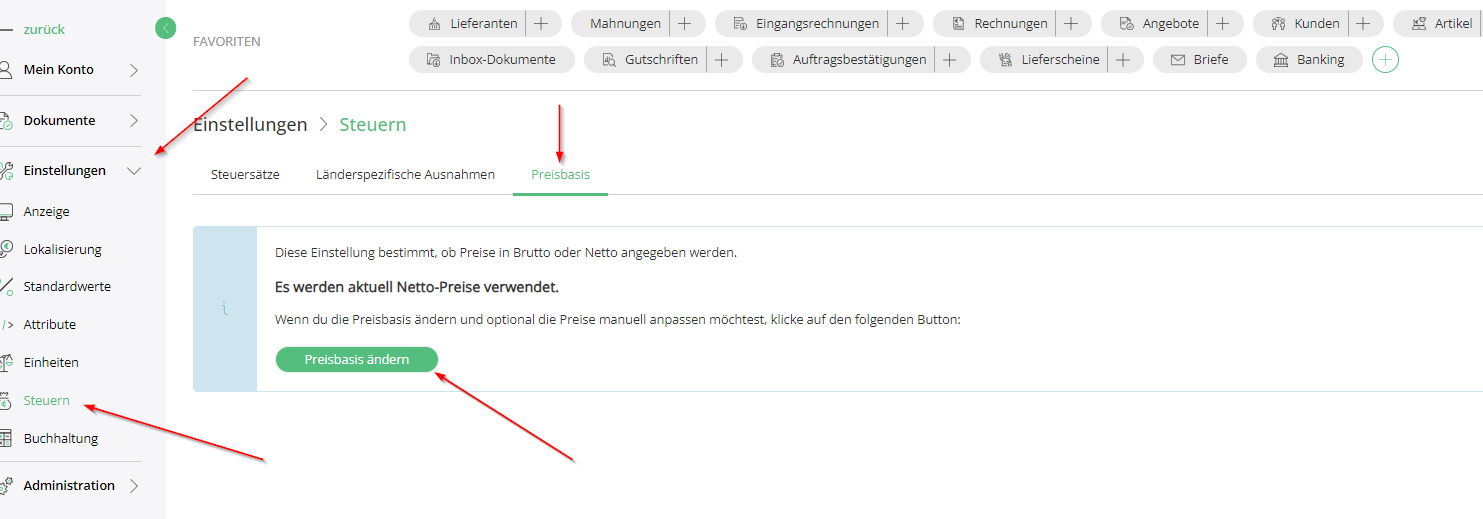Open Inbox-Dokumente favorite
Screen dimensions: 1483x519
click(x=492, y=60)
